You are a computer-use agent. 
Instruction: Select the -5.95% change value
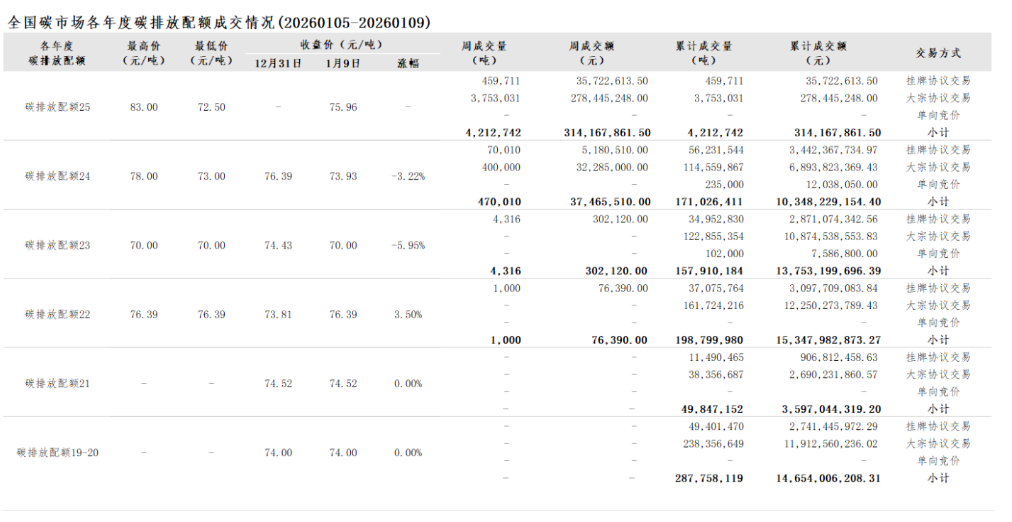tap(408, 245)
